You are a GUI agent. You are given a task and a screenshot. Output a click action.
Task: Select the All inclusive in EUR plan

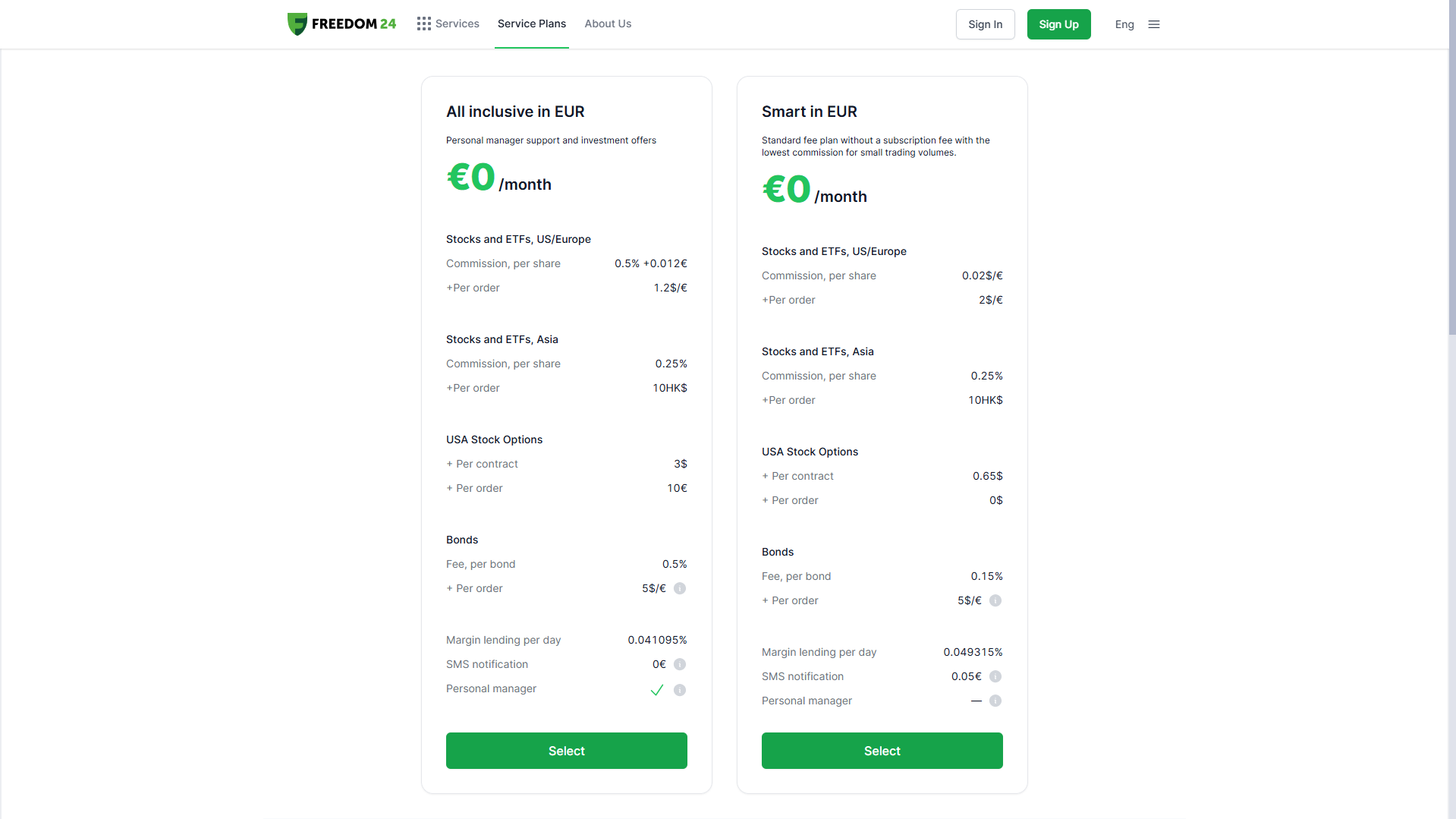coord(566,751)
